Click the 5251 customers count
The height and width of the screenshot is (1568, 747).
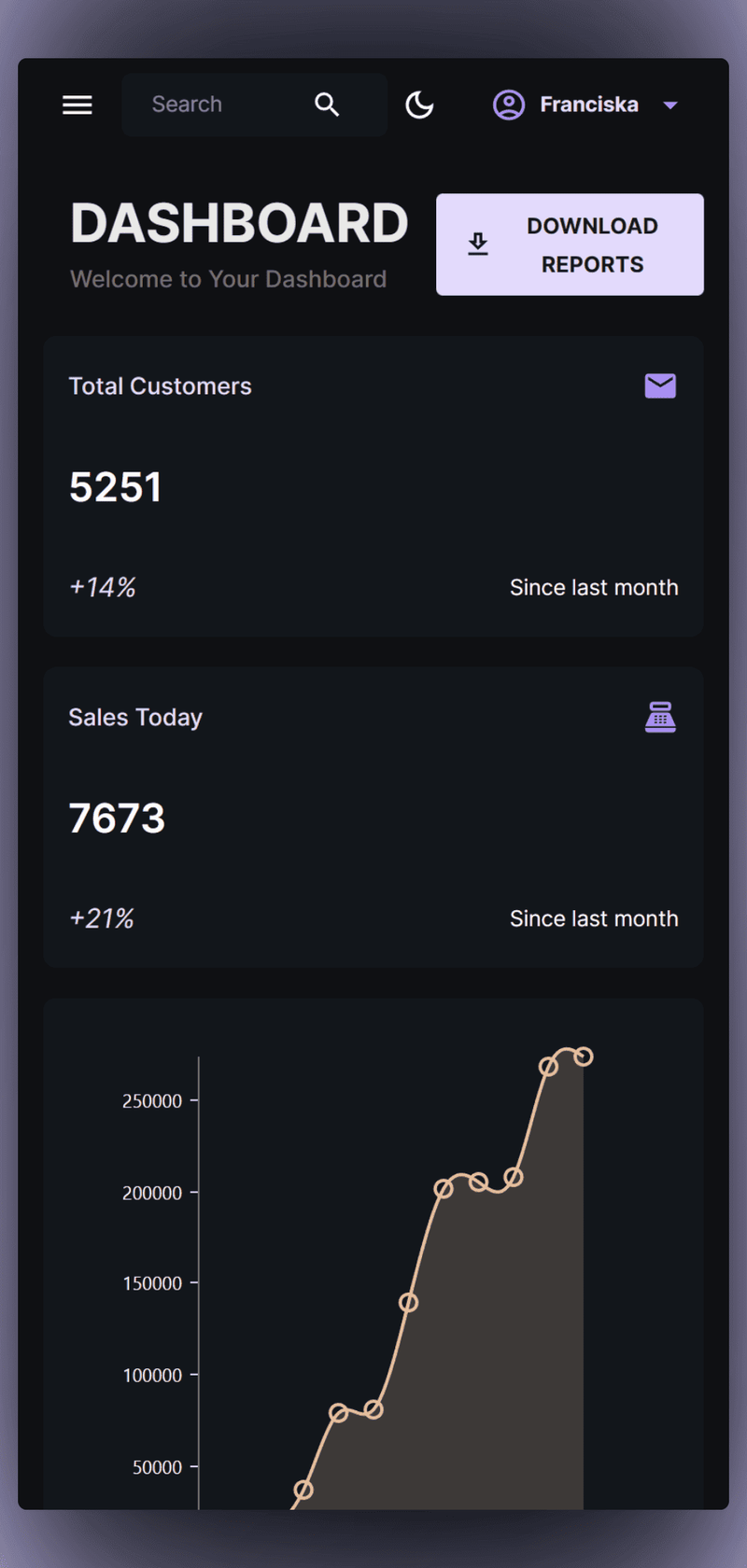(x=116, y=487)
